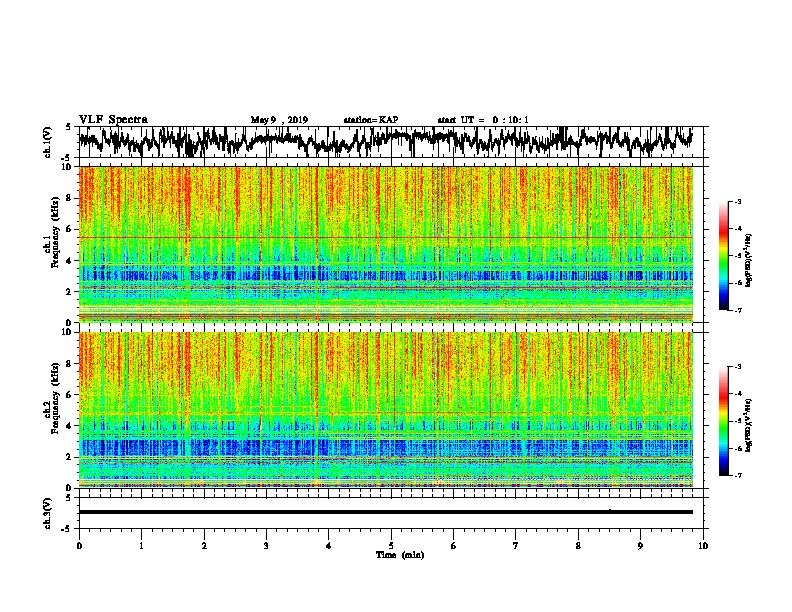The image size is (792, 612).
Task: Click the "6" tick on the time axis
Action: pos(454,546)
